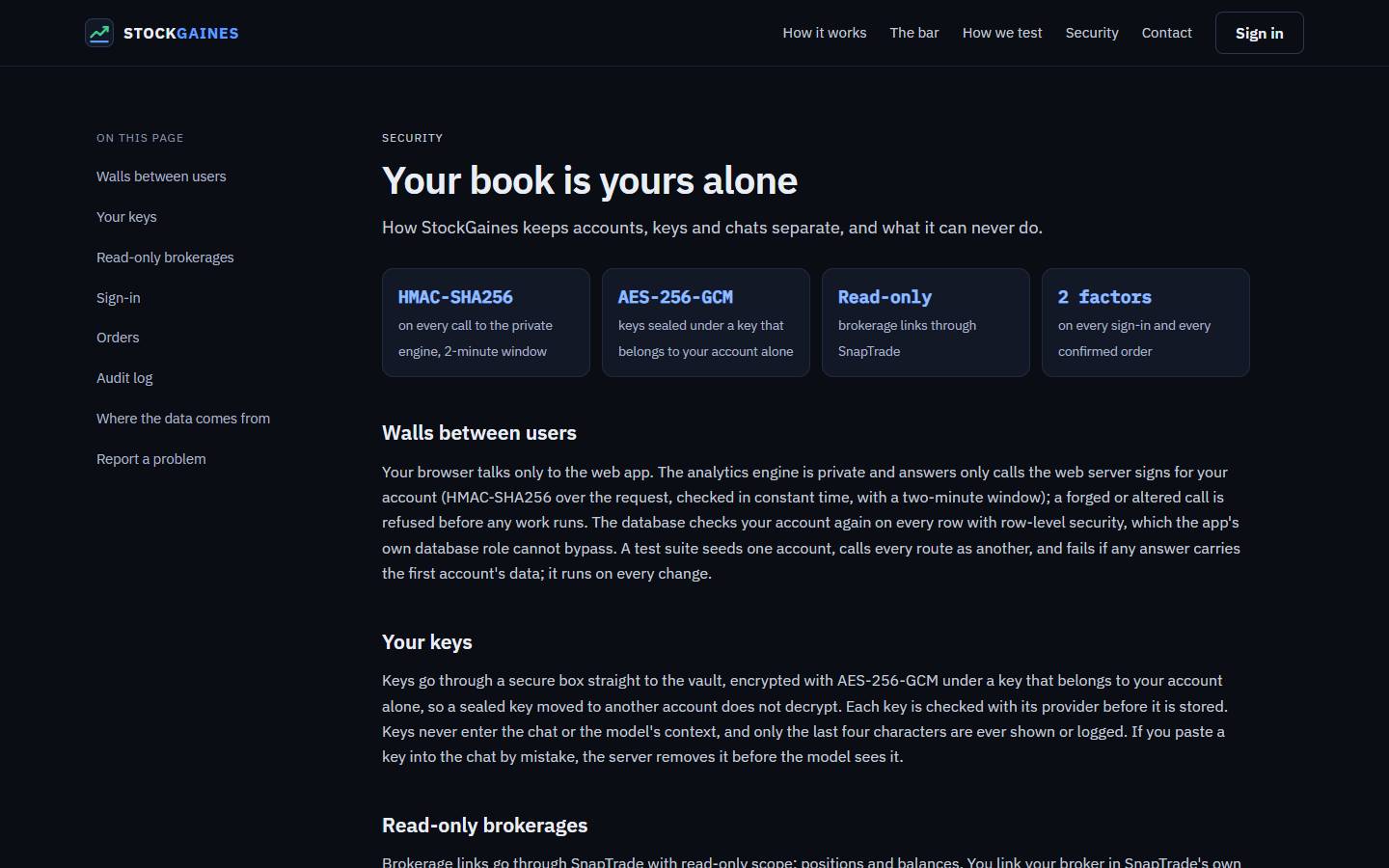The height and width of the screenshot is (868, 1389).
Task: Jump to Report a problem in sidebar
Action: [x=151, y=459]
